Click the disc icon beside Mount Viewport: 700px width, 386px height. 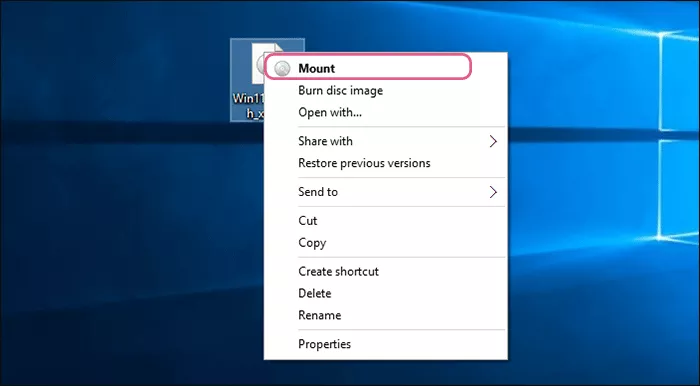[x=282, y=68]
